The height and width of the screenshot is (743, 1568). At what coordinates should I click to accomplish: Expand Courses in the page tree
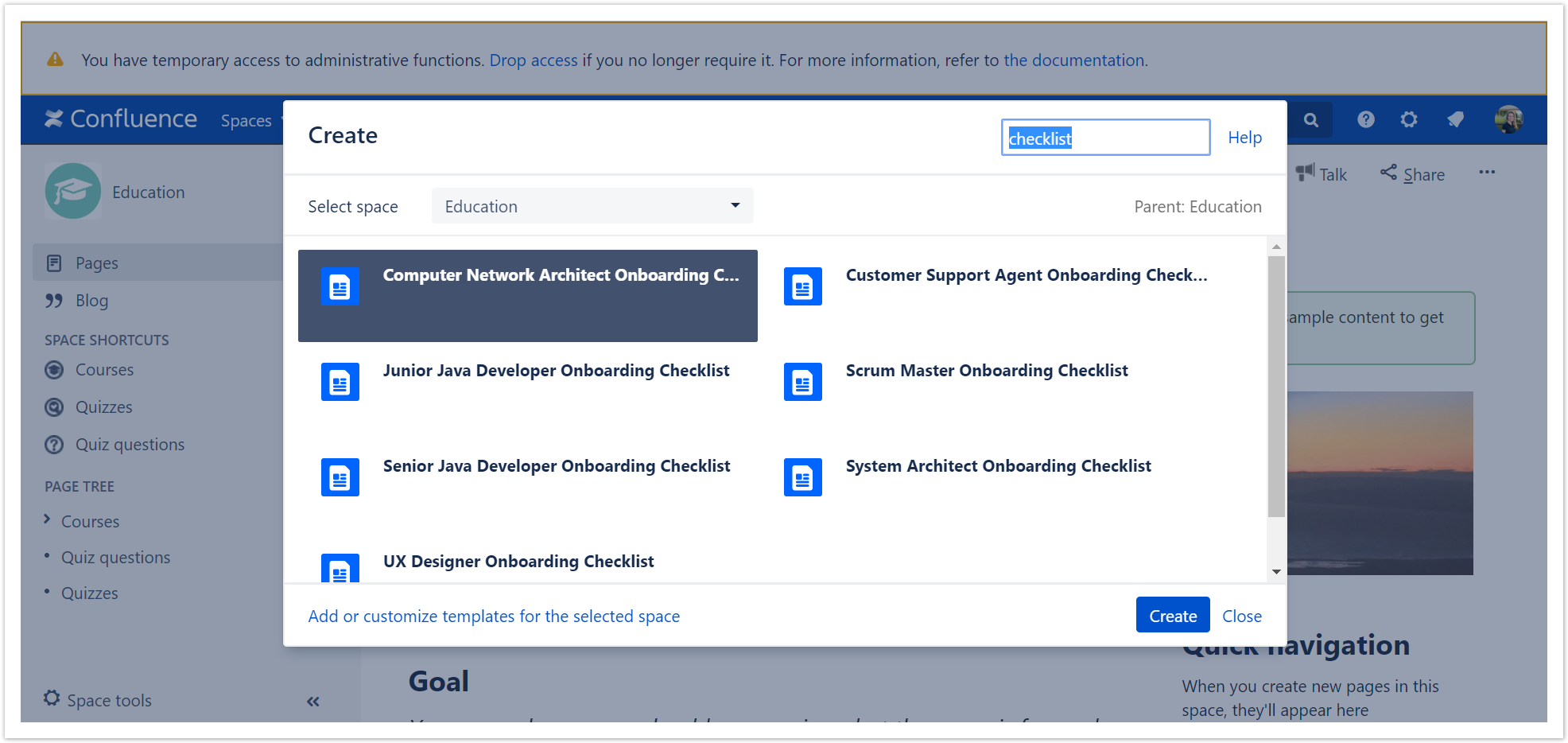tap(46, 521)
